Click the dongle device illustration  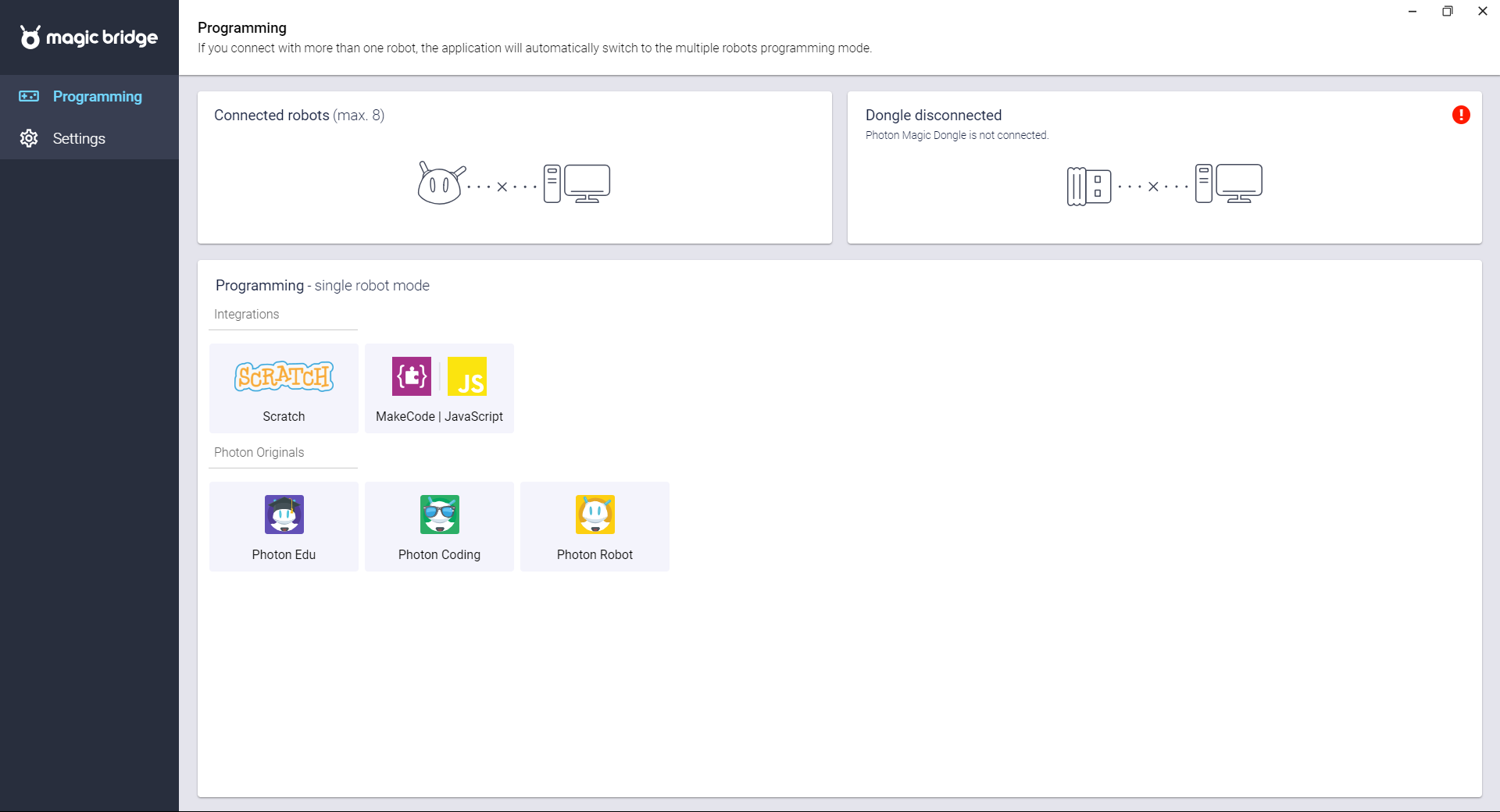[x=1089, y=186]
